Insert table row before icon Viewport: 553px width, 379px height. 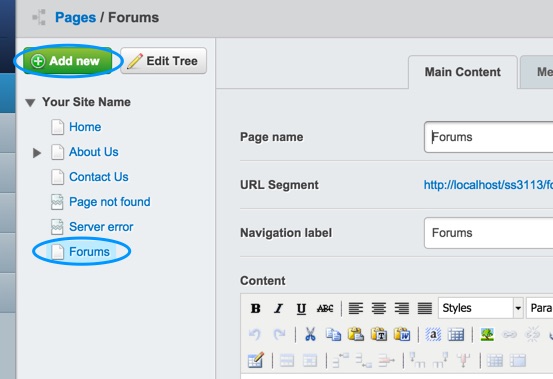pos(341,360)
